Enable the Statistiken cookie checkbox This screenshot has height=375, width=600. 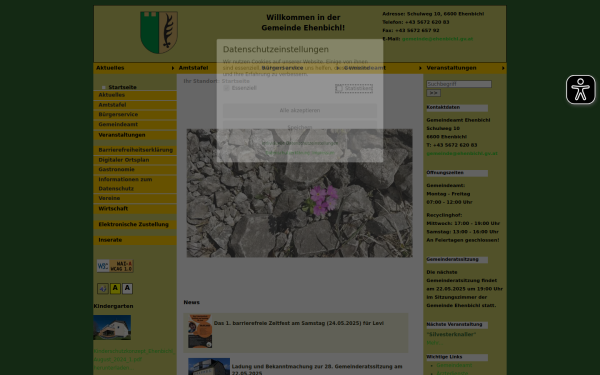tap(339, 88)
